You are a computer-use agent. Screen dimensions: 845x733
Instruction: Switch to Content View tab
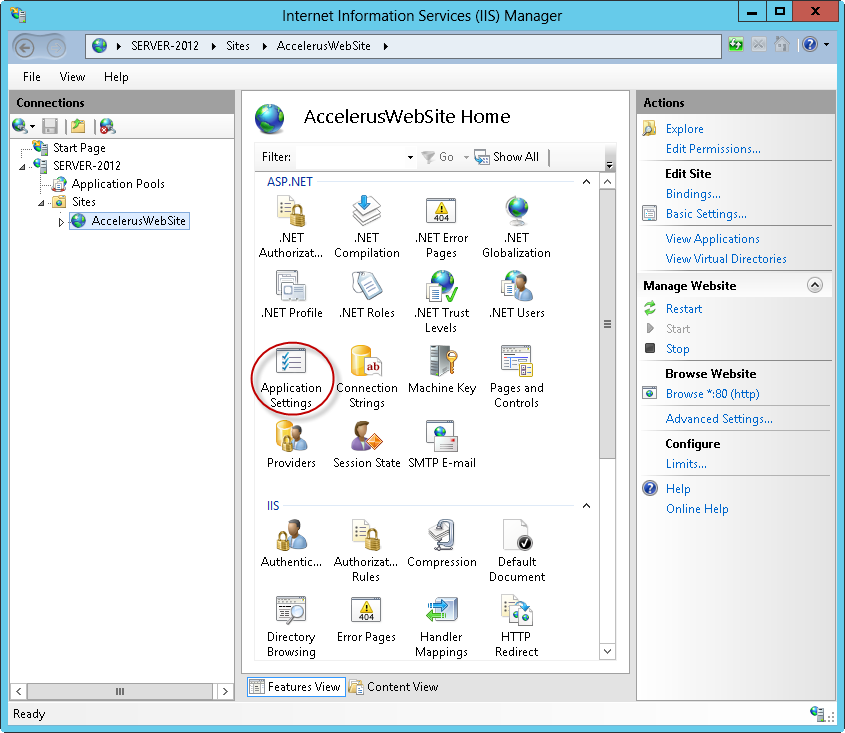click(393, 687)
